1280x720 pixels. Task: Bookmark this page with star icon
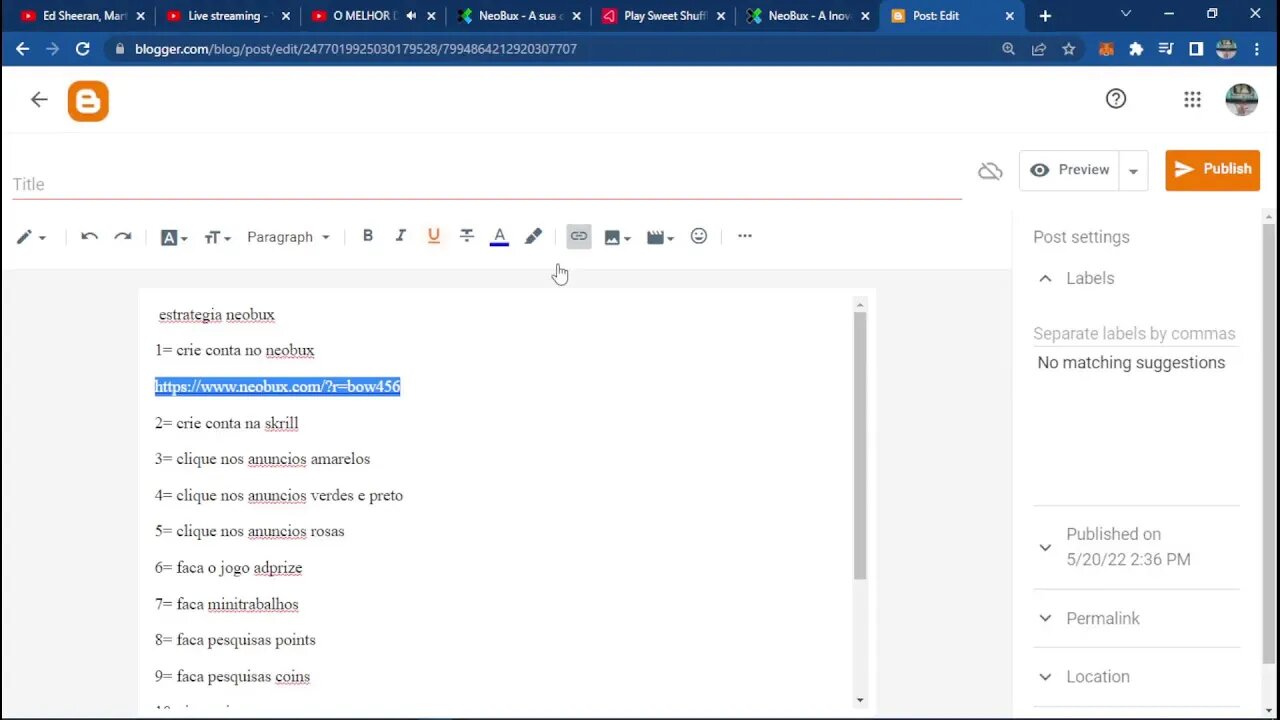1069,49
